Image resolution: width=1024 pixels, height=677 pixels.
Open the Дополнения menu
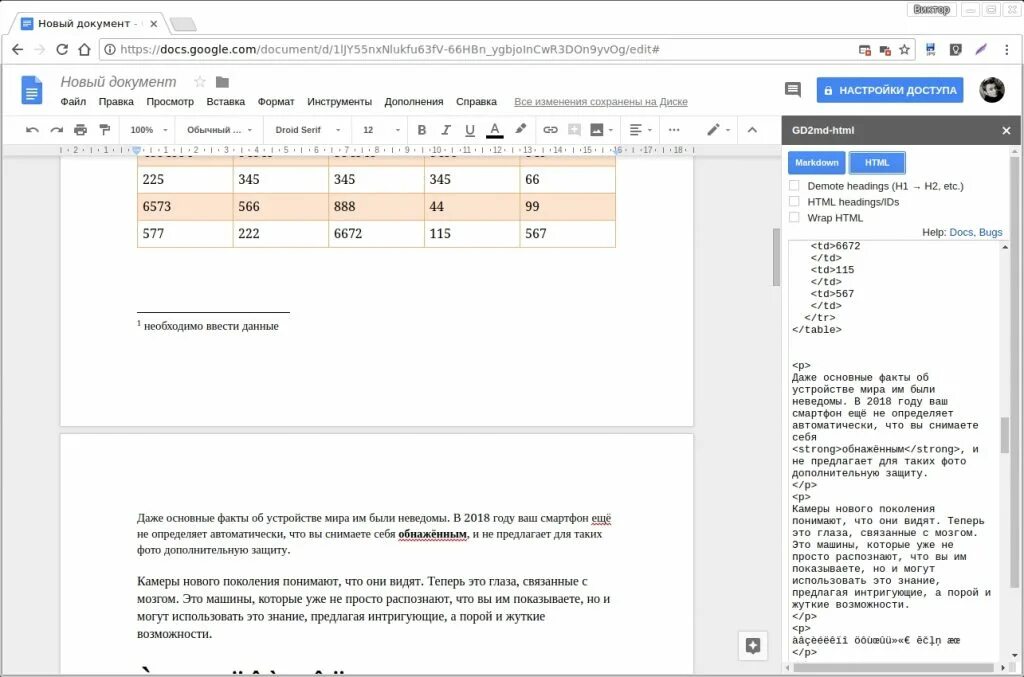pos(413,102)
